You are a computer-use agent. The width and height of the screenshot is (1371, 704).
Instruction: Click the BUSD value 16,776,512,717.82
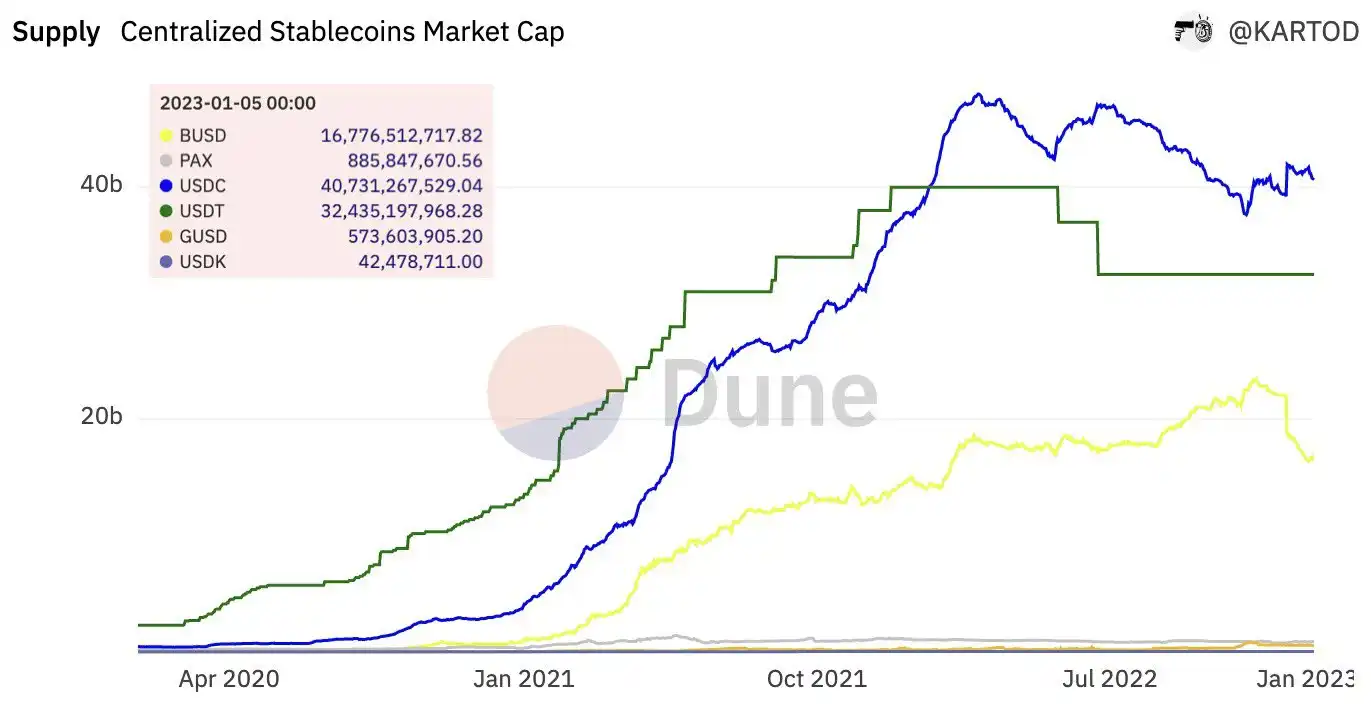[x=402, y=136]
